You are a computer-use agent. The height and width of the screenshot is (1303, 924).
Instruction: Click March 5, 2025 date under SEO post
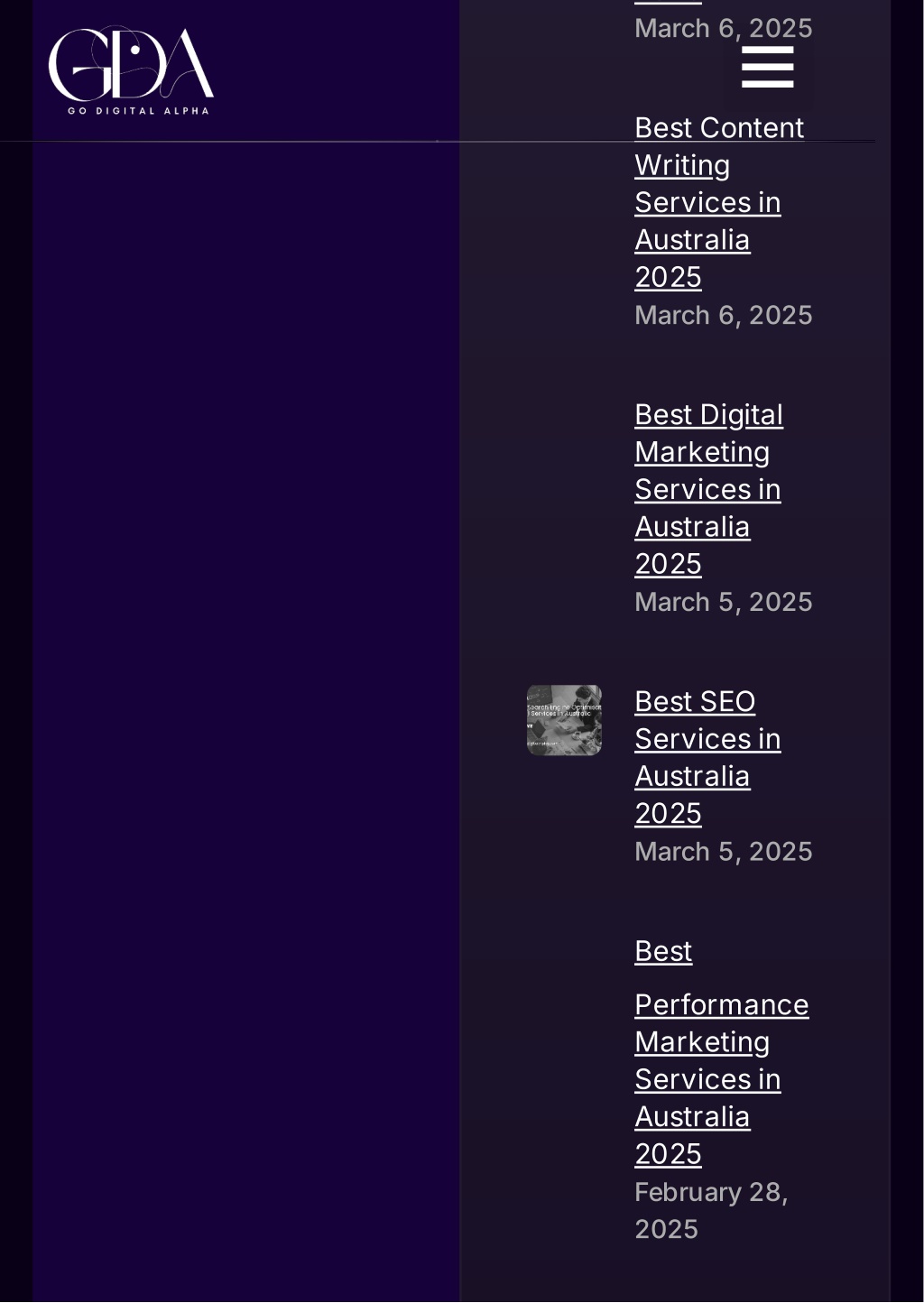pyautogui.click(x=723, y=852)
